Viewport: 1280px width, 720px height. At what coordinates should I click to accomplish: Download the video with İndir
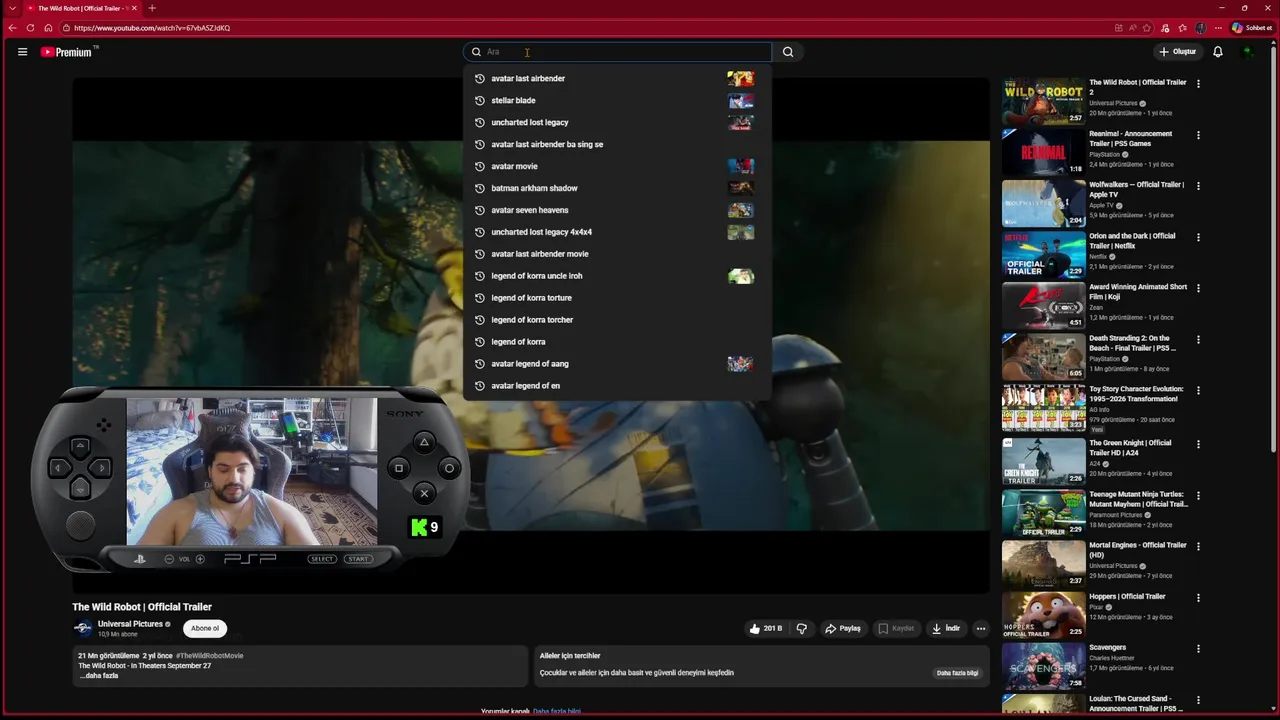pos(946,628)
